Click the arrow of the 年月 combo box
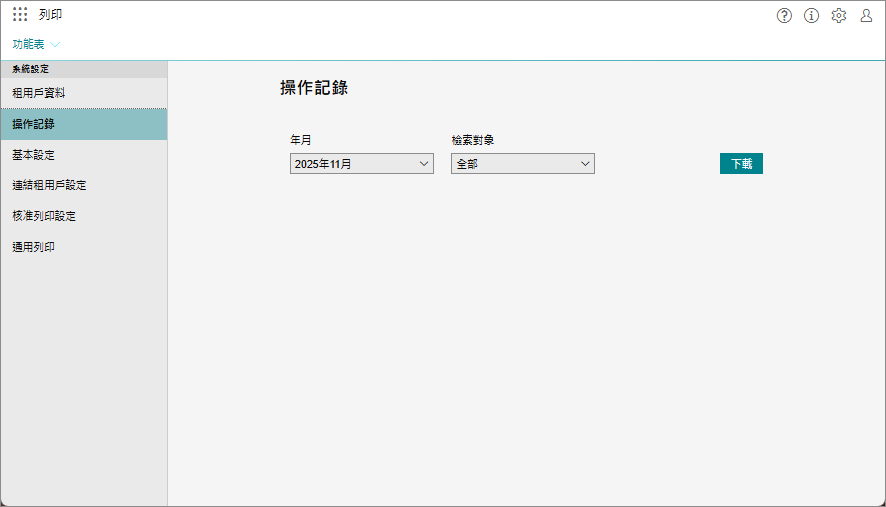Viewport: 886px width, 507px height. [x=424, y=164]
